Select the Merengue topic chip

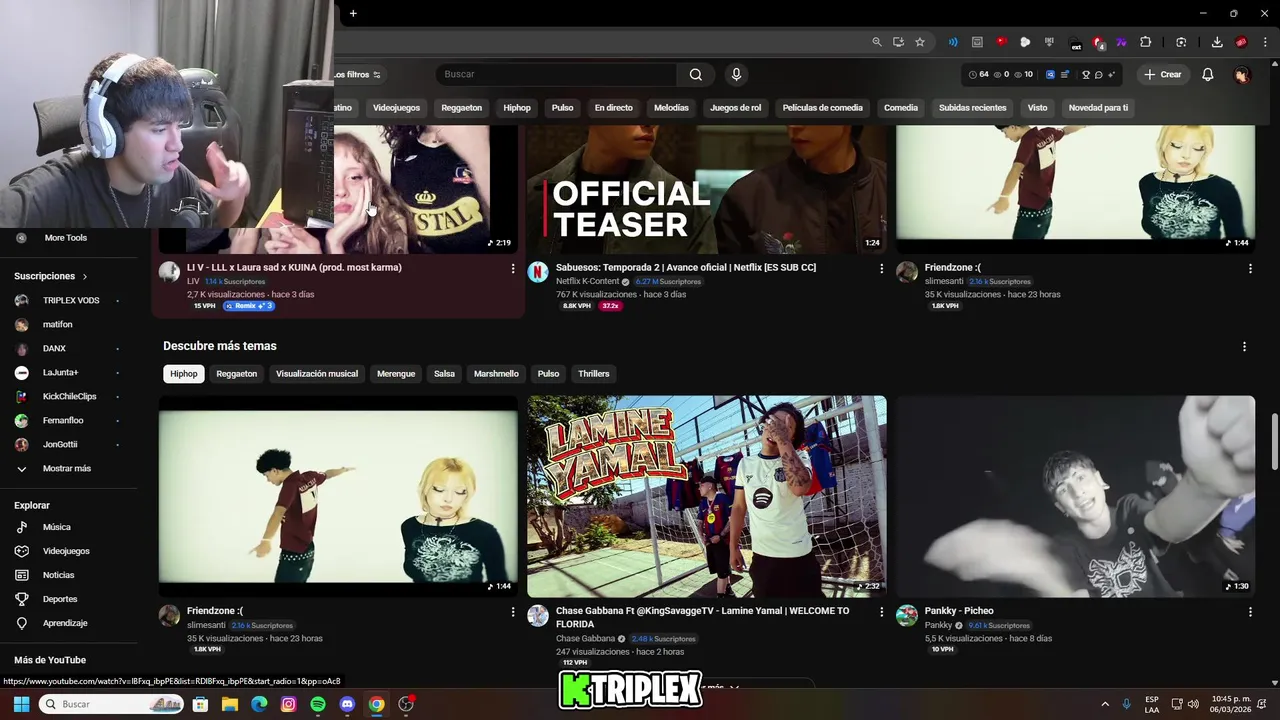[396, 374]
